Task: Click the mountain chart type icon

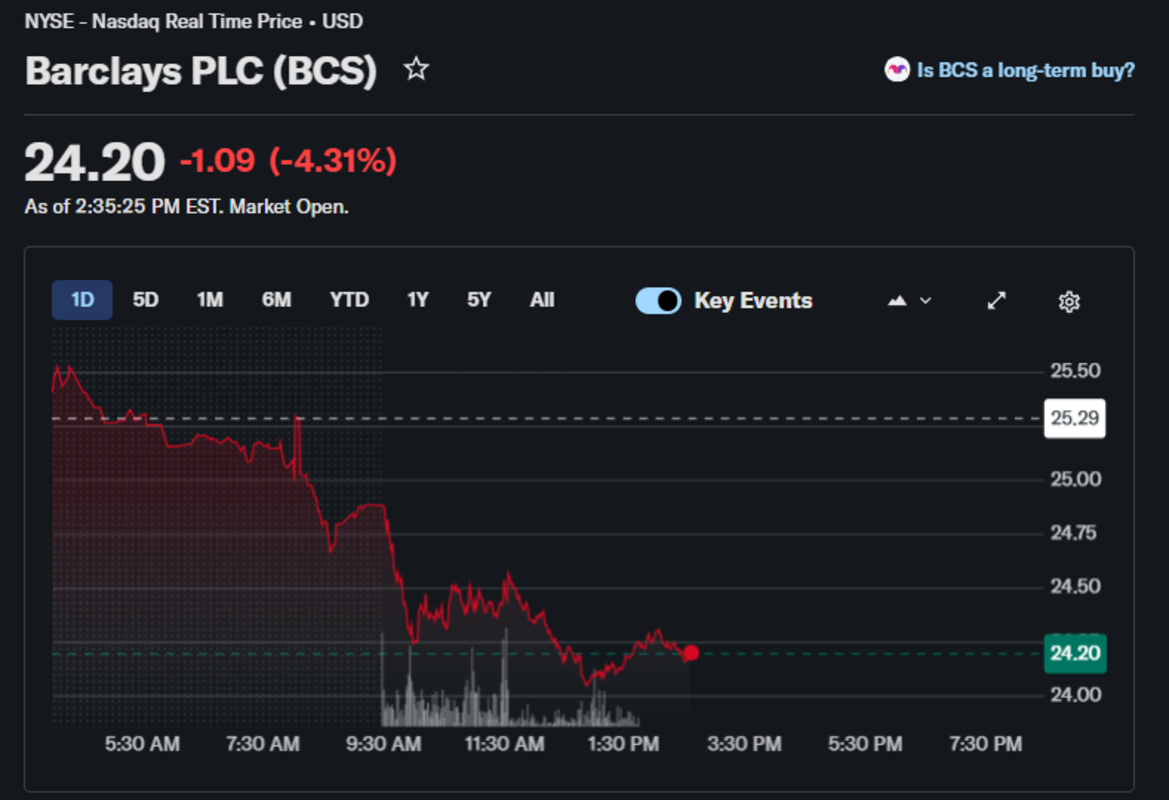Action: click(x=897, y=301)
